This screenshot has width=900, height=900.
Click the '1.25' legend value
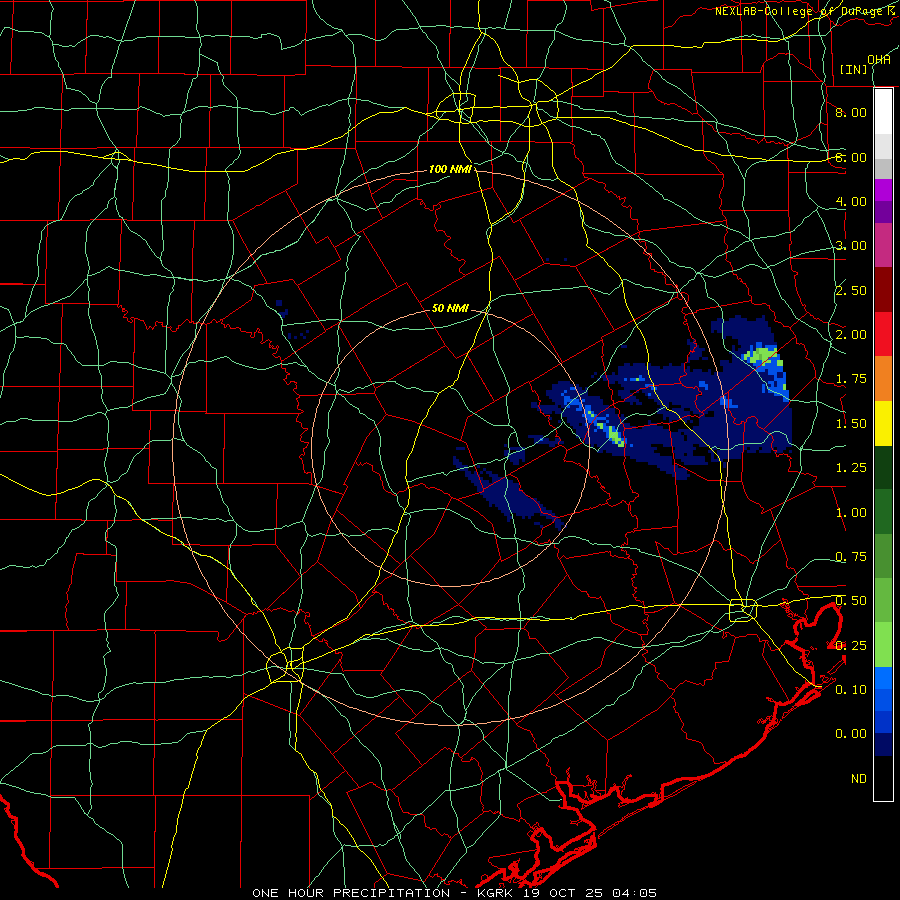851,468
